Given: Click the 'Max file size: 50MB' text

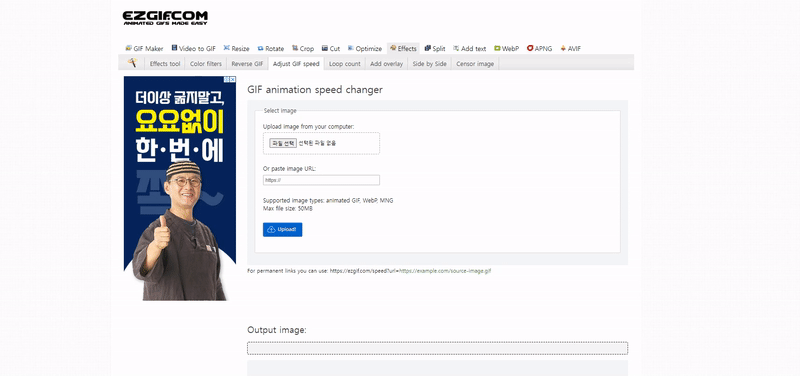Looking at the screenshot, I should point(288,209).
